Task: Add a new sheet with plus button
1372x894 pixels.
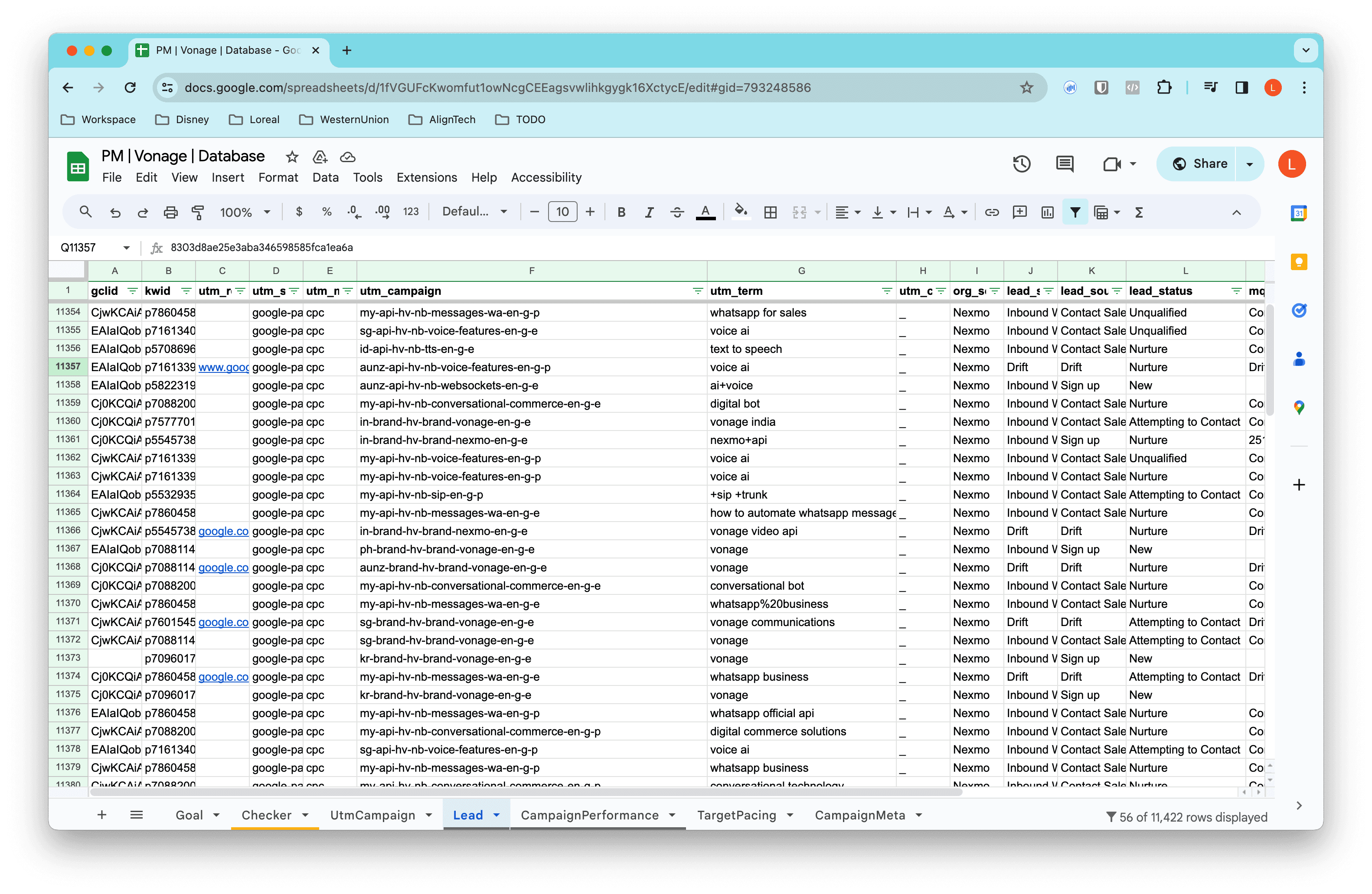Action: (102, 815)
